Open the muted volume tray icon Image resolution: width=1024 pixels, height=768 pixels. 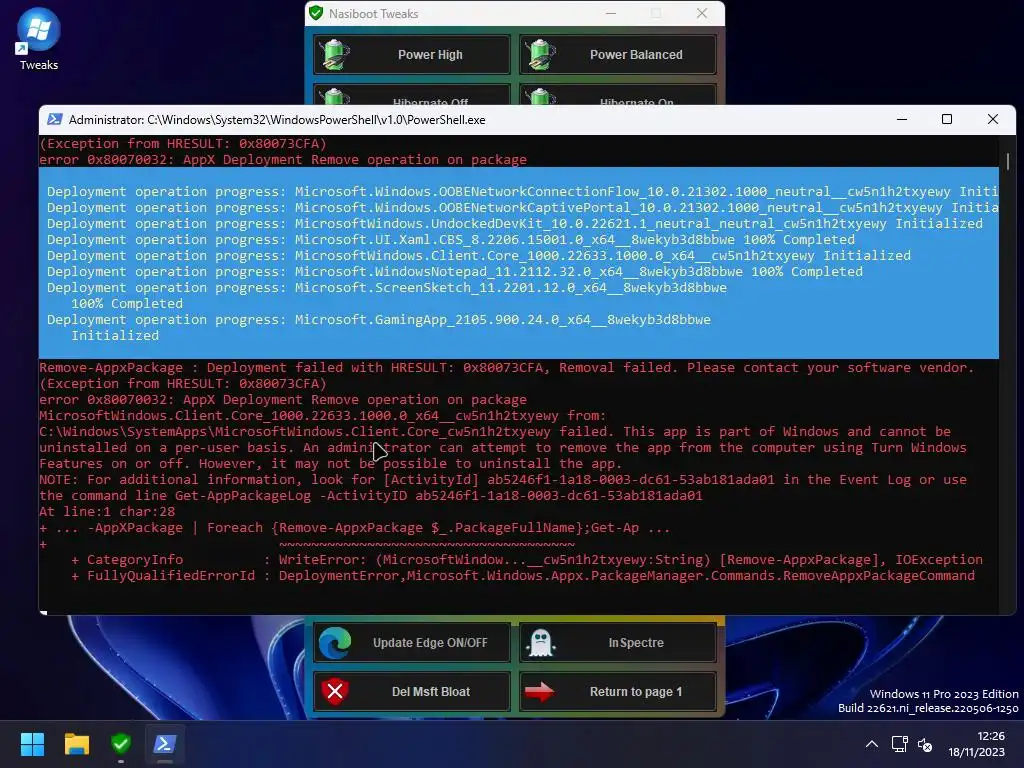click(x=925, y=744)
